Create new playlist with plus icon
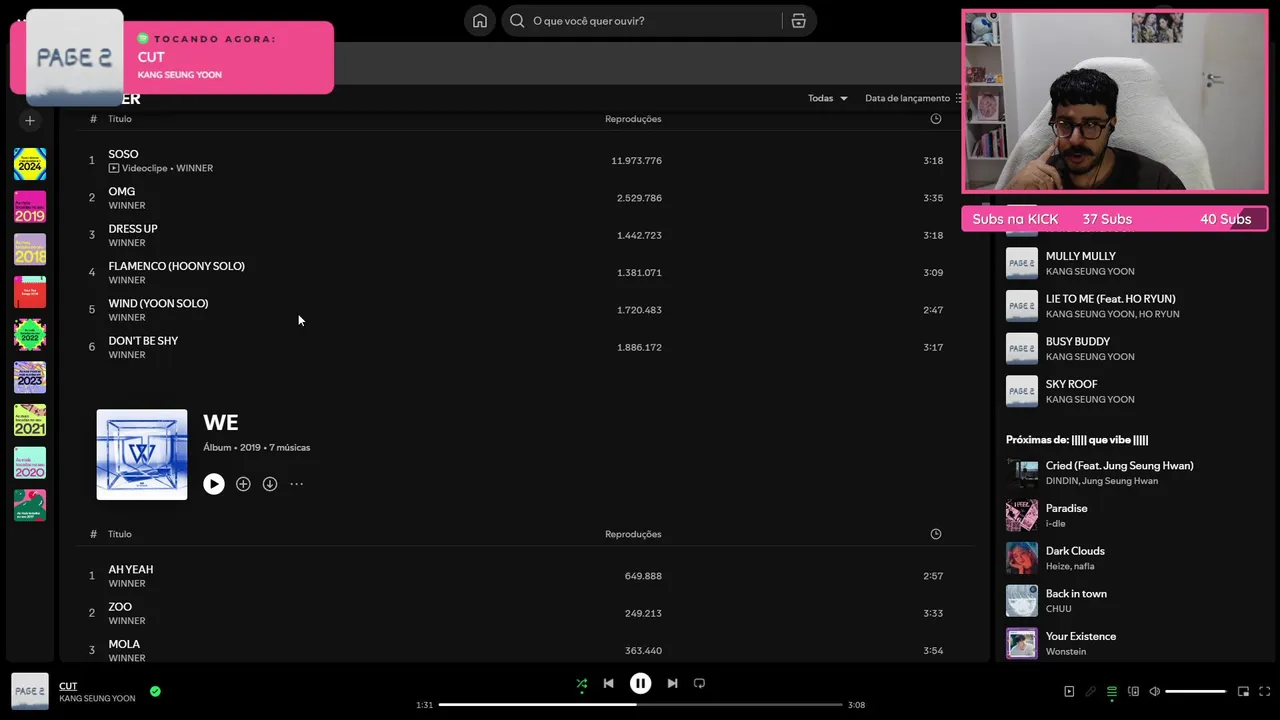 coord(30,121)
